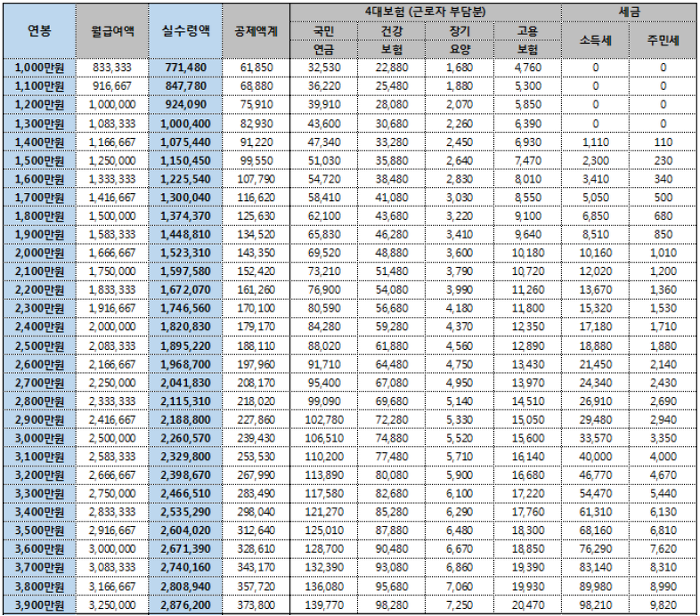Select the 2,000만원 salary row label
Image resolution: width=700 pixels, height=616 pixels.
(40, 253)
